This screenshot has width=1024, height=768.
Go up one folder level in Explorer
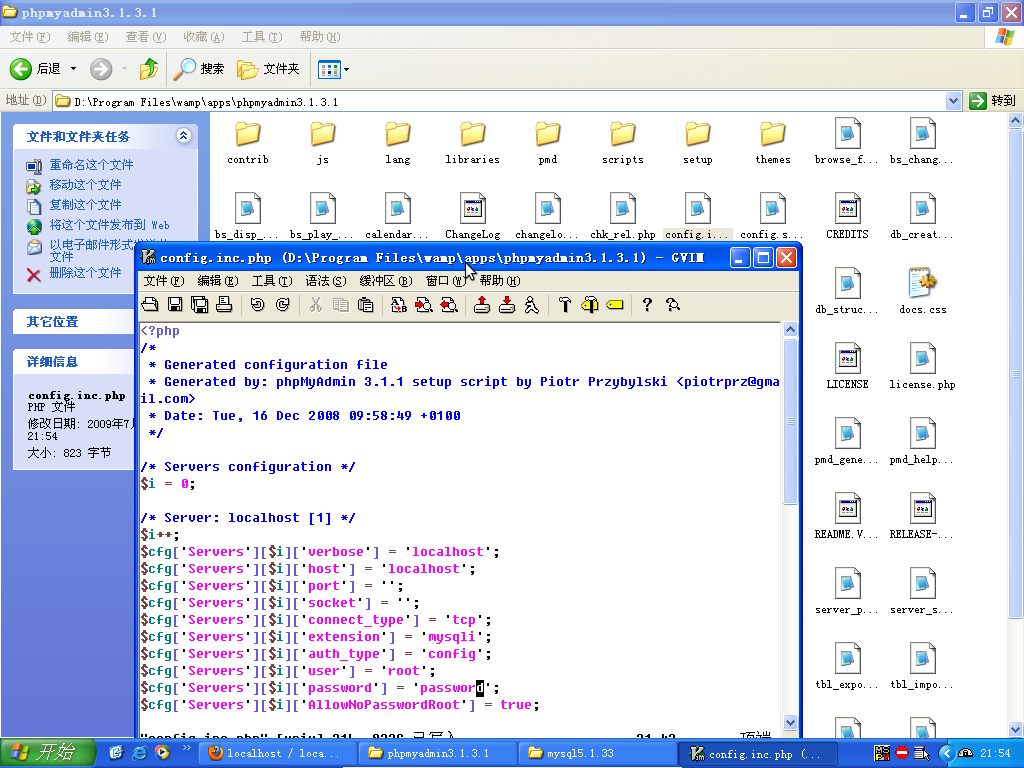pyautogui.click(x=149, y=69)
